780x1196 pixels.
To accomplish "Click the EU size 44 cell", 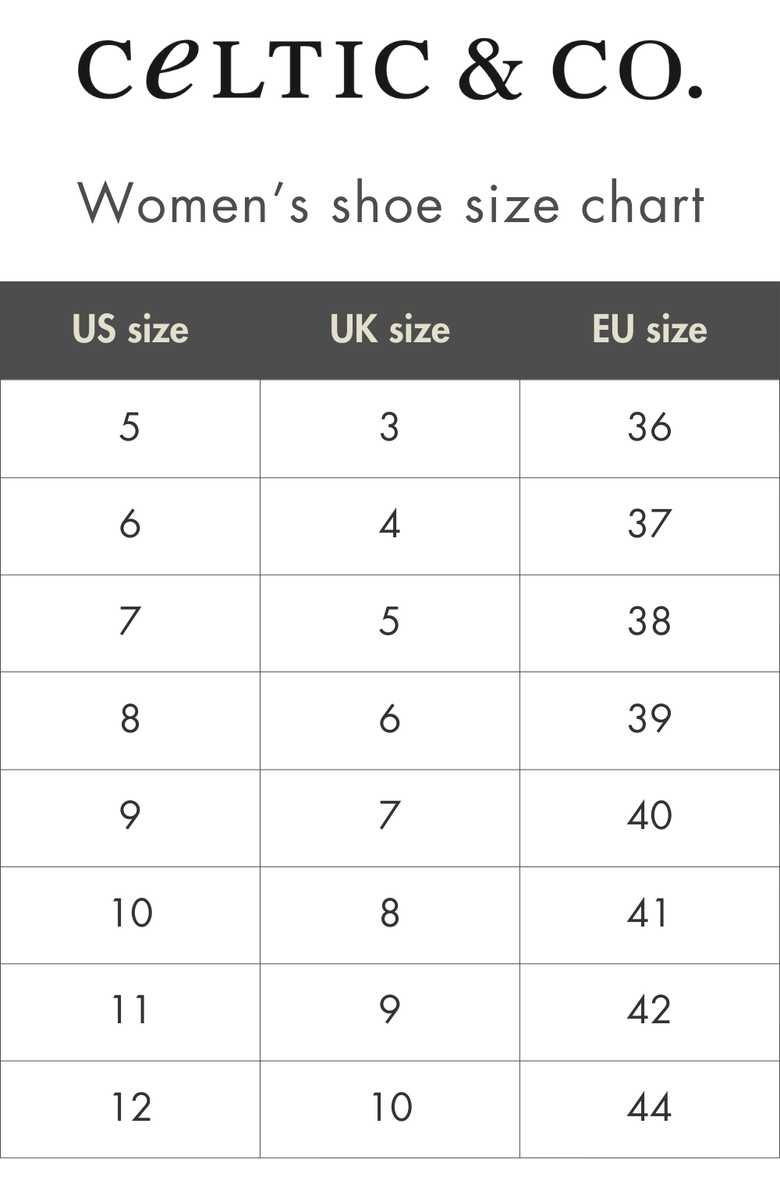I will coord(649,1107).
